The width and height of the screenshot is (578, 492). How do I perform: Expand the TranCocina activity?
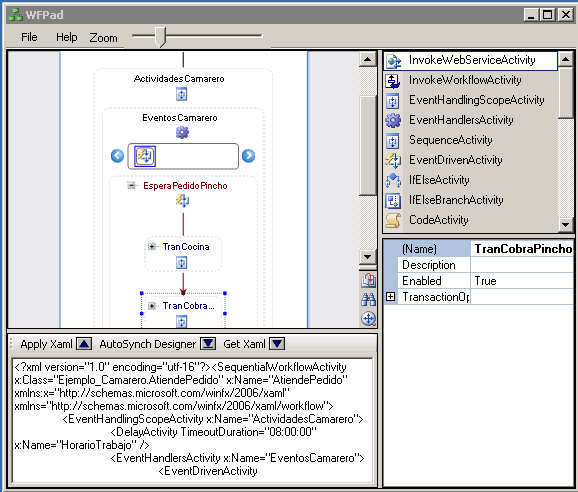coord(152,246)
